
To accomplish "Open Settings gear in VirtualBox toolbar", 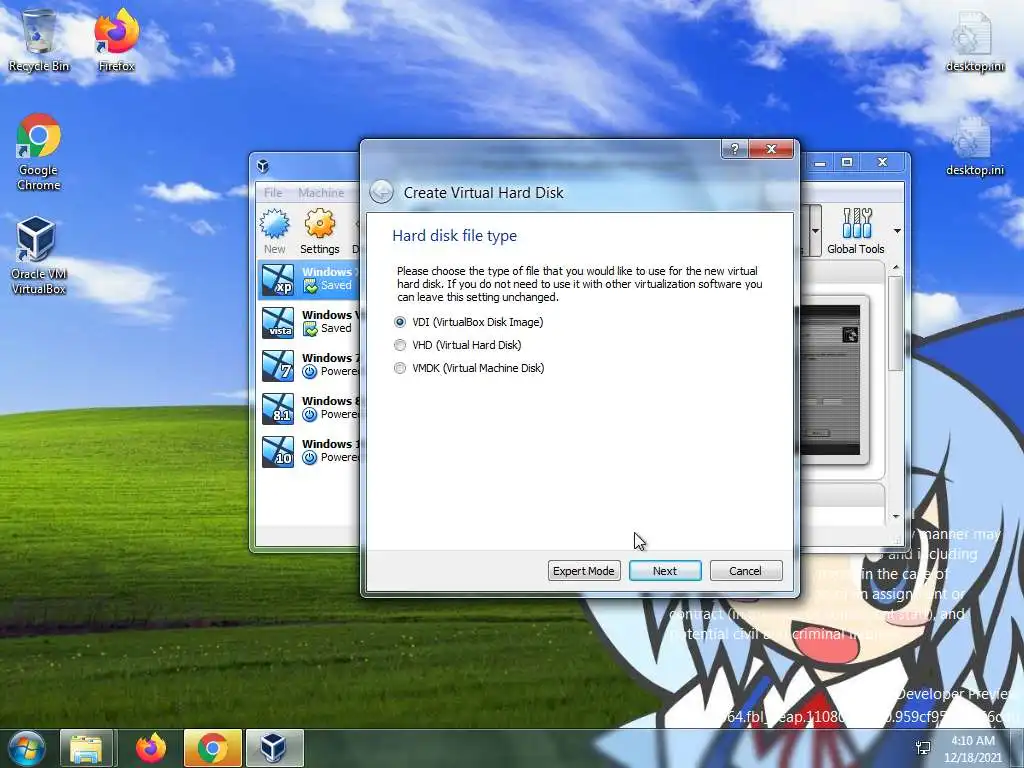I will point(319,231).
